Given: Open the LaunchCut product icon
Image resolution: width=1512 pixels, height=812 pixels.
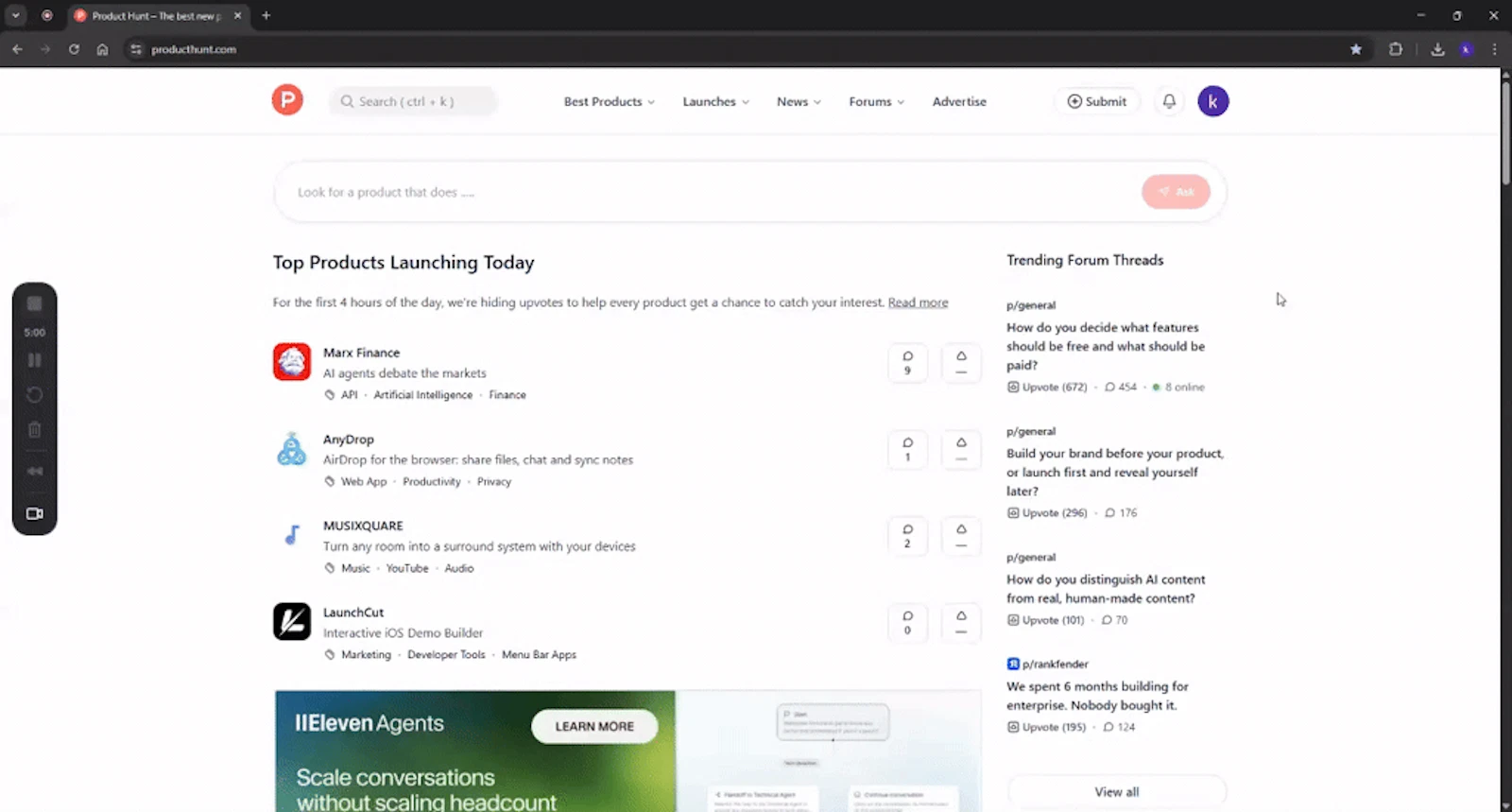Looking at the screenshot, I should 292,622.
